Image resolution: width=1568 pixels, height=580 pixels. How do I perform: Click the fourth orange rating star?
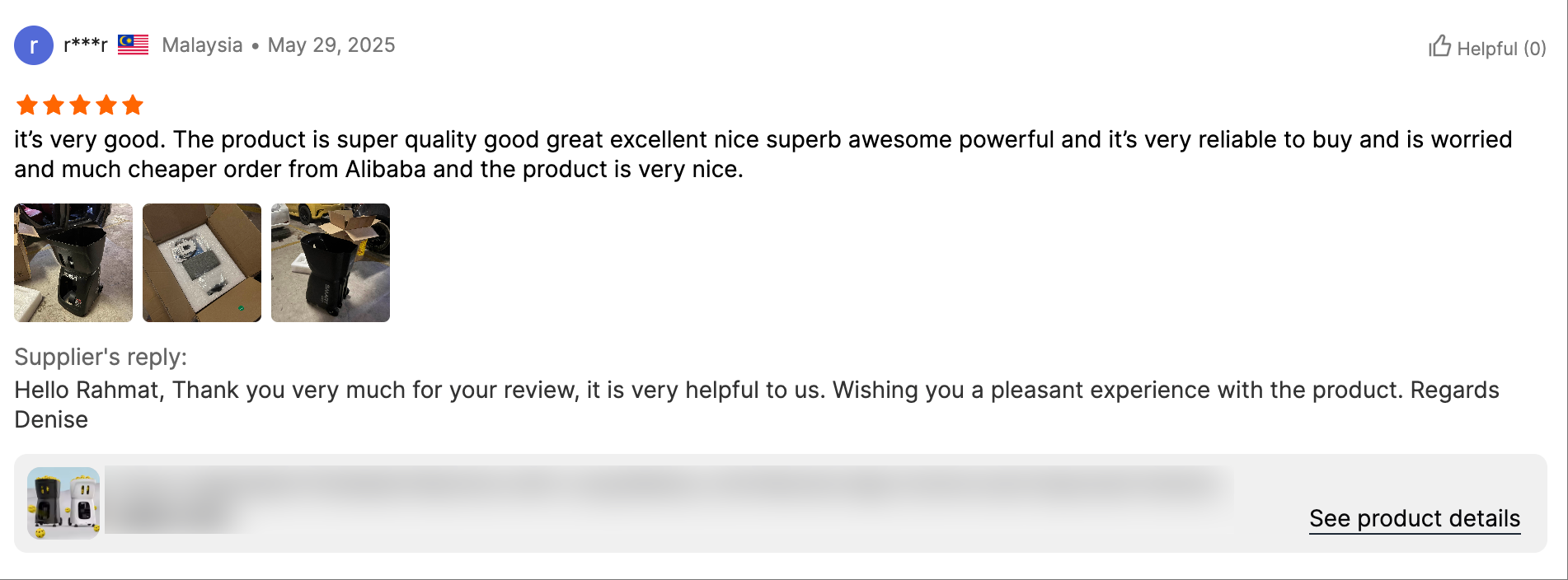pyautogui.click(x=106, y=105)
